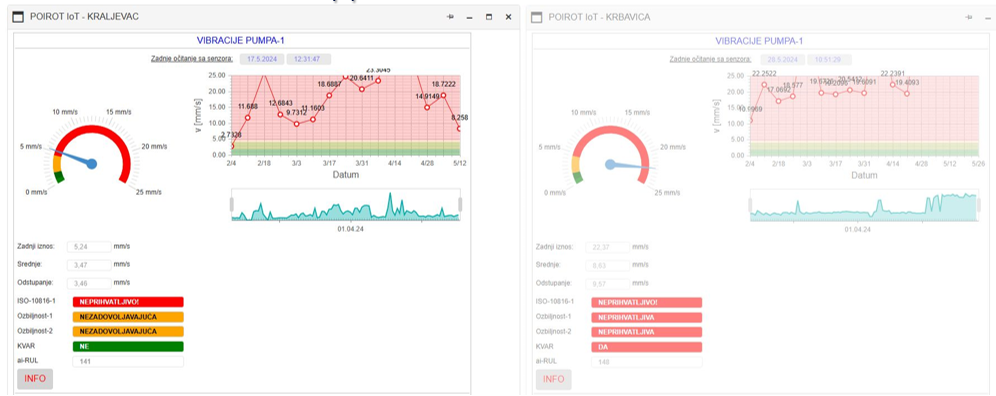
Task: Click the 11.688 data point on KRALJEVAC chart
Action: pos(248,118)
